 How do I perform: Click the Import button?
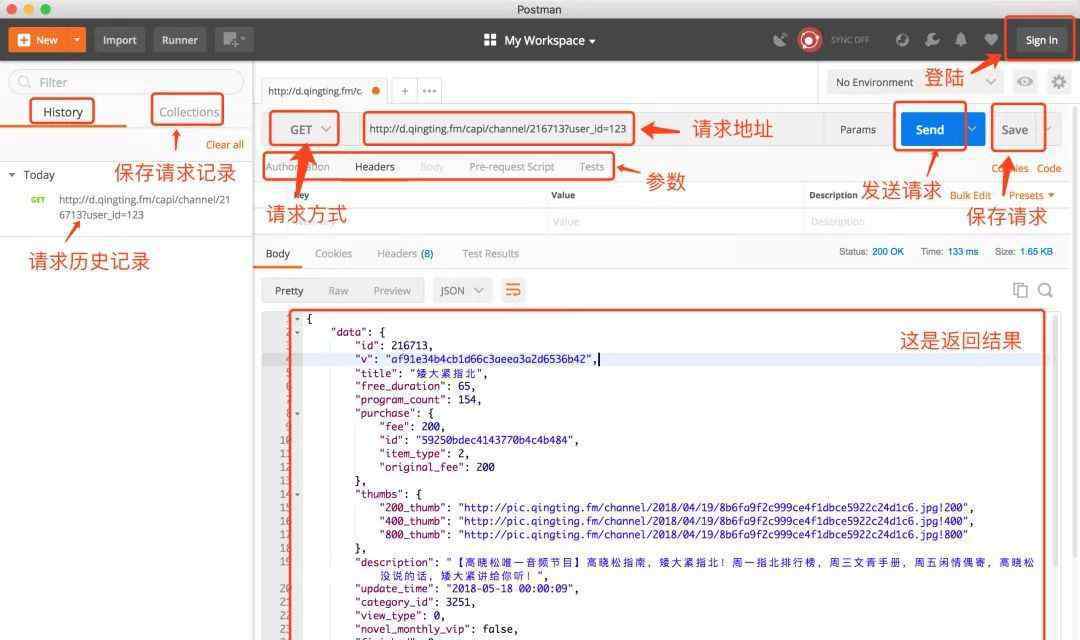pyautogui.click(x=120, y=40)
